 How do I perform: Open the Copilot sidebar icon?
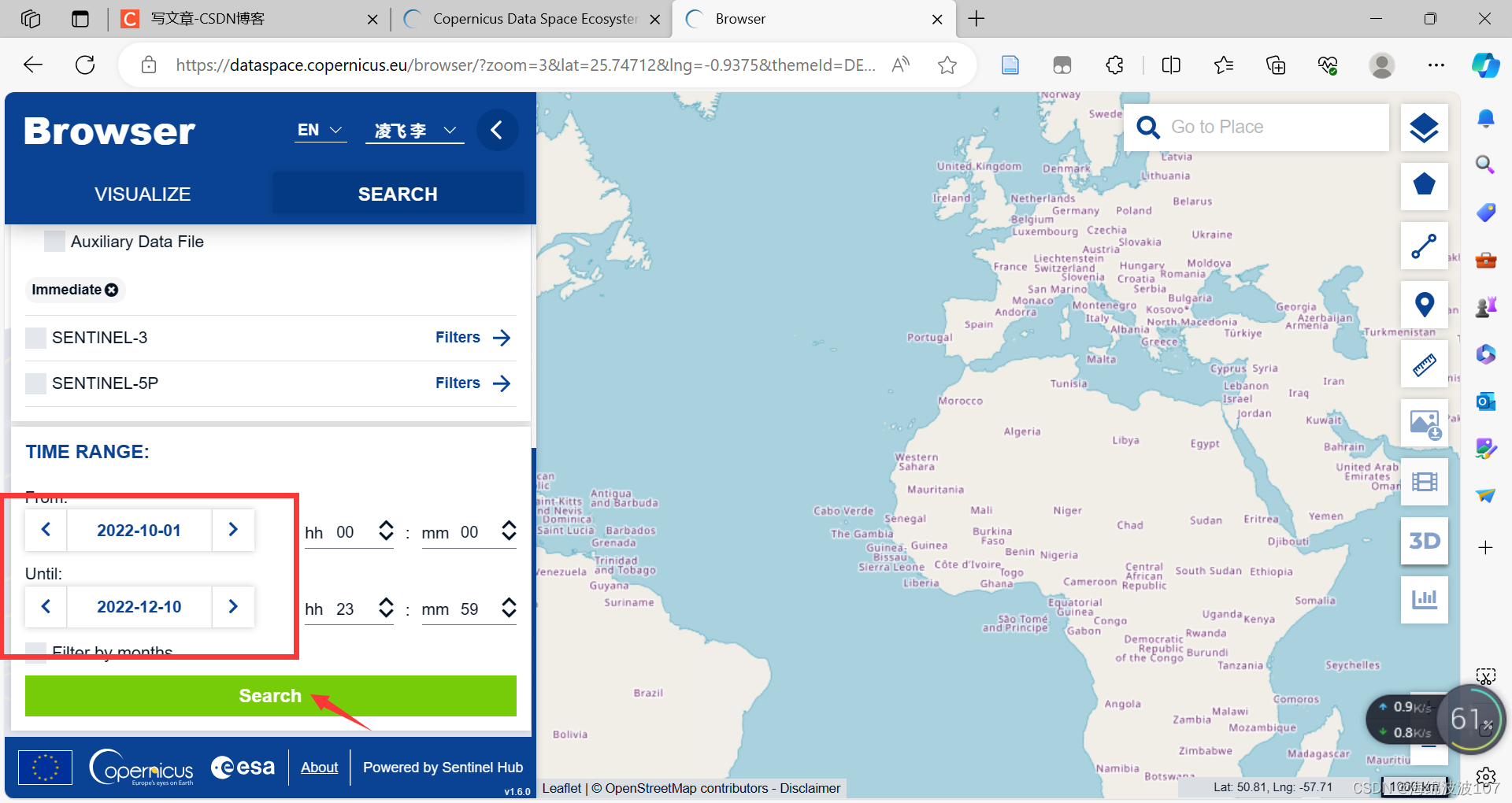[1485, 65]
